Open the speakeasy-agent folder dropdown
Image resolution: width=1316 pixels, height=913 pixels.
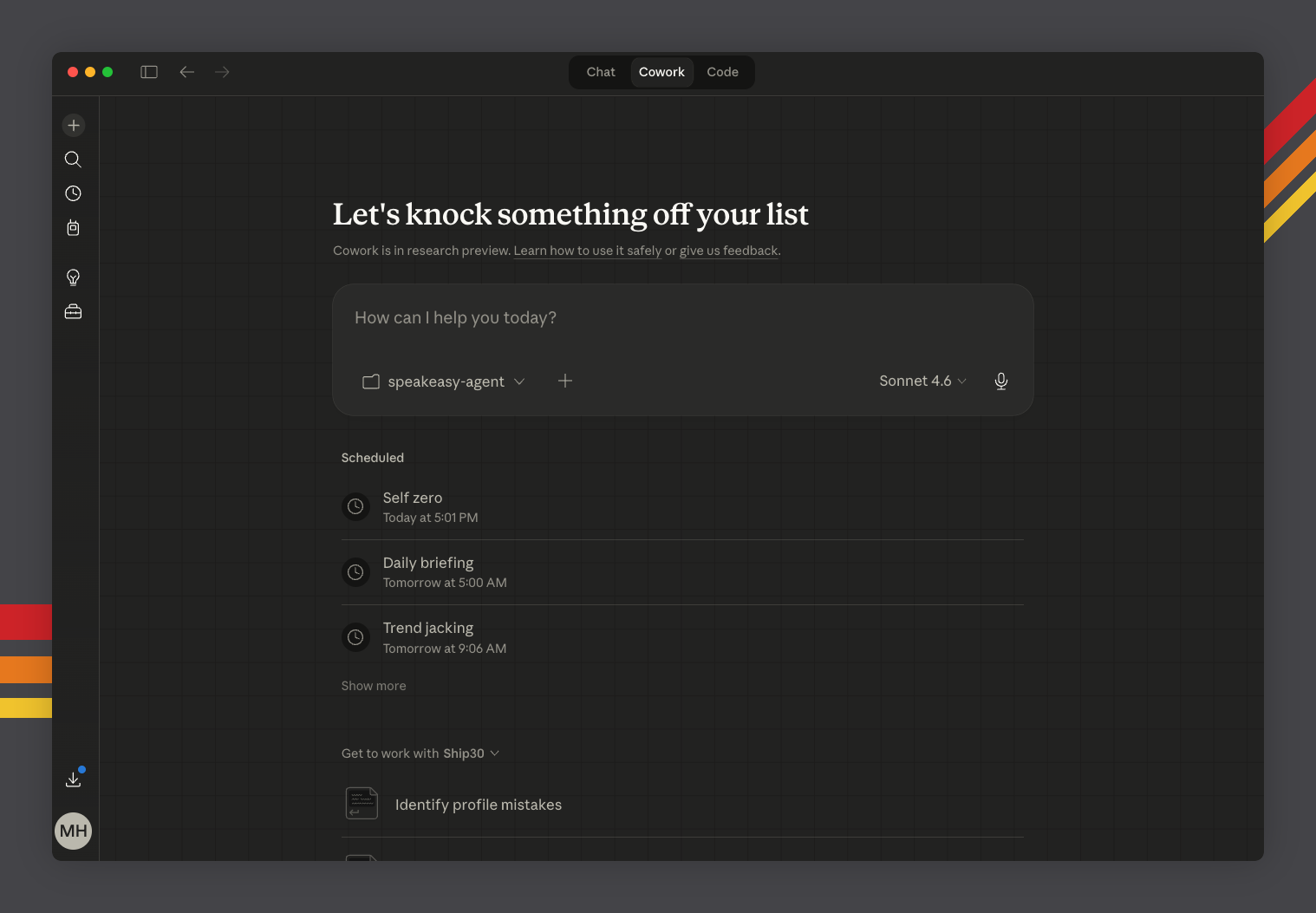(444, 382)
